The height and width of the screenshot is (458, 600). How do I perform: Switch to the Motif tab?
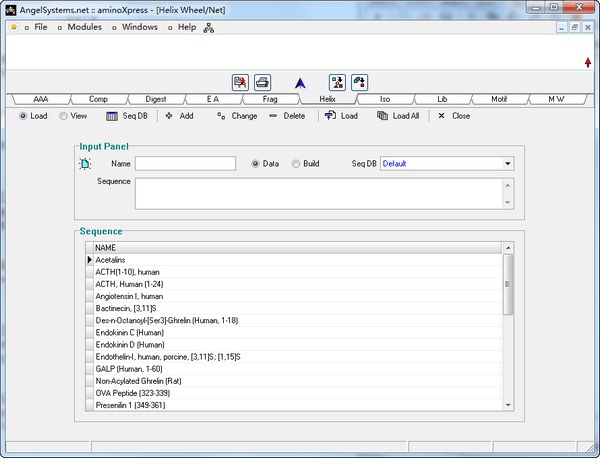[499, 100]
